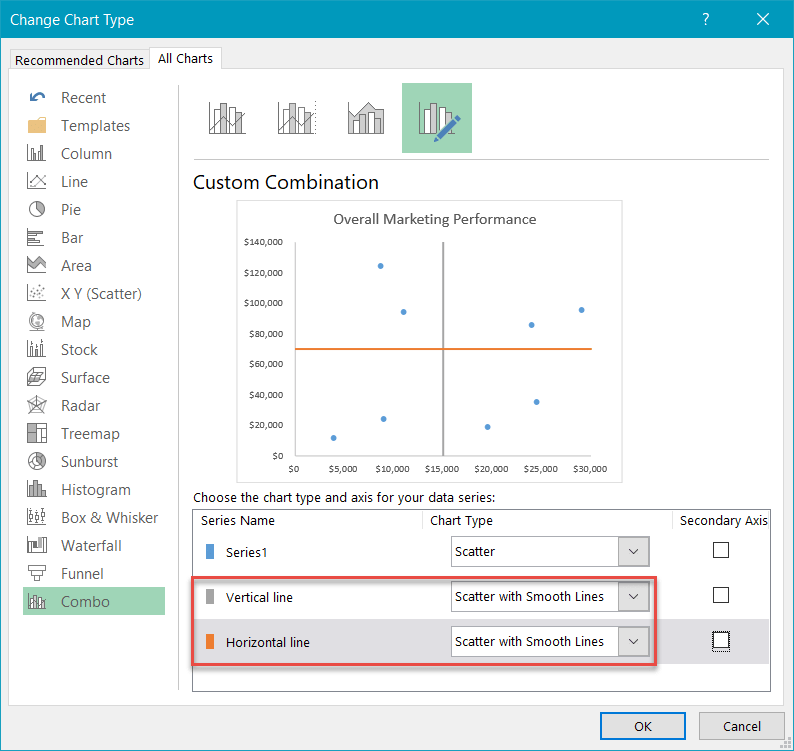Open chart type dropdown for Series1
The height and width of the screenshot is (751, 794).
point(633,551)
